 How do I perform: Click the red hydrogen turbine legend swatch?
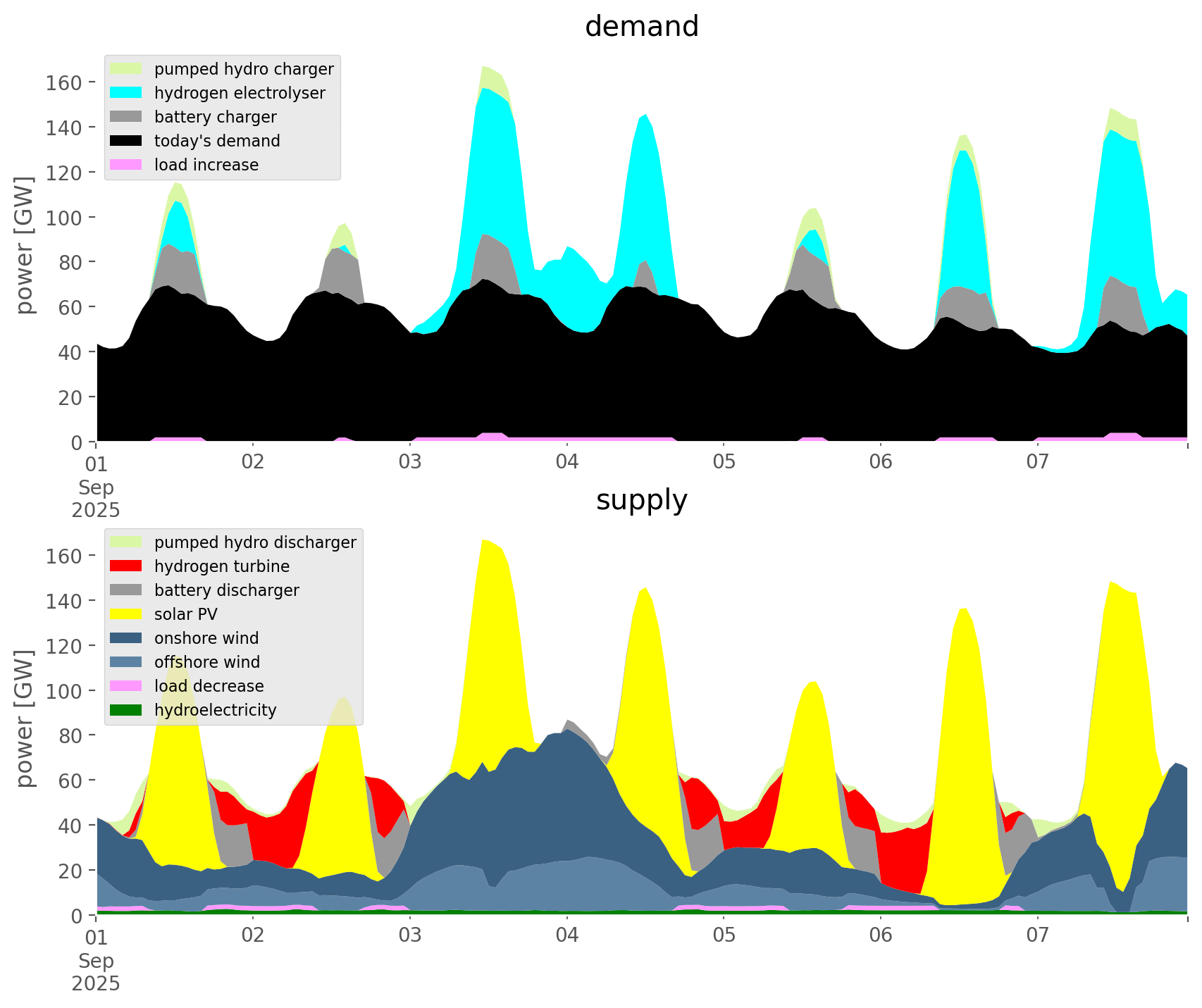tap(127, 566)
